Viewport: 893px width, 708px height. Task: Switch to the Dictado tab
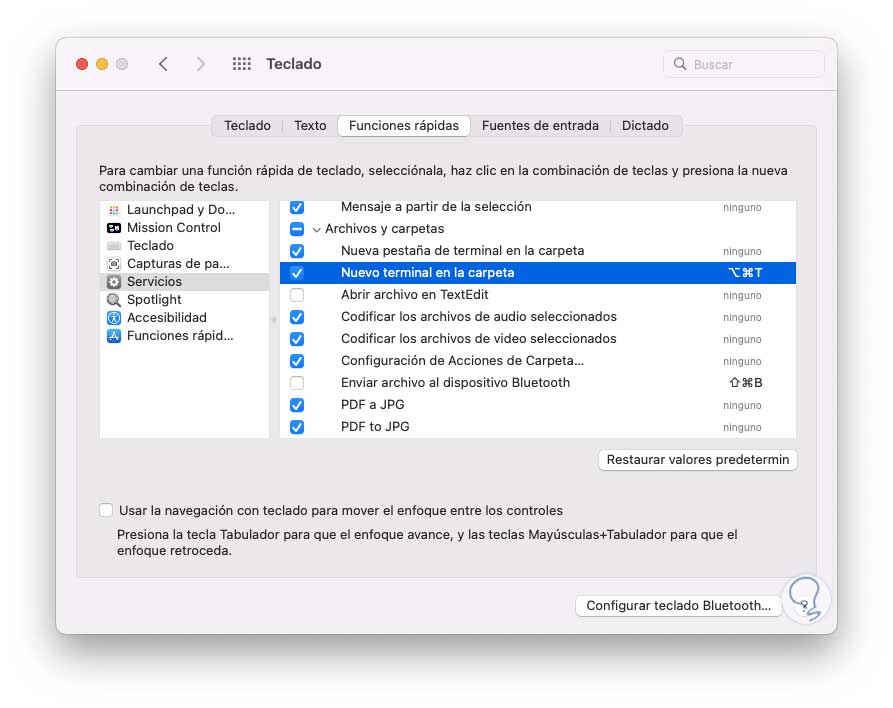click(x=645, y=126)
